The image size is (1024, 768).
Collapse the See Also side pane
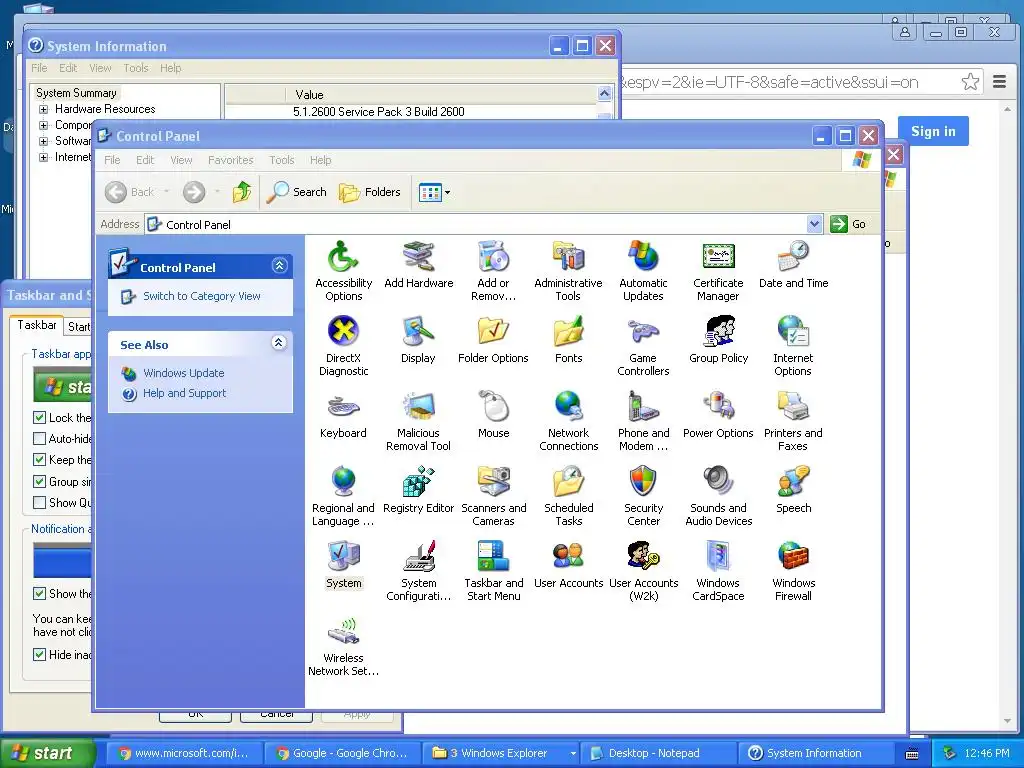279,343
